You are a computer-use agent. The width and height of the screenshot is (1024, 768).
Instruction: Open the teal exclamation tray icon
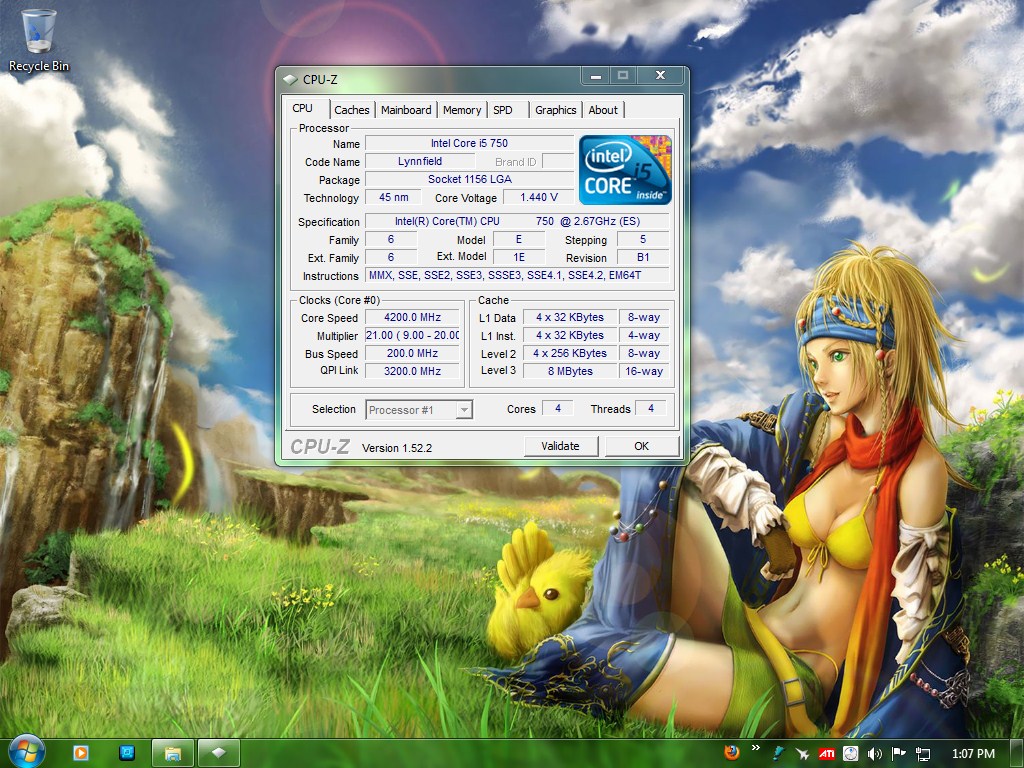click(778, 754)
